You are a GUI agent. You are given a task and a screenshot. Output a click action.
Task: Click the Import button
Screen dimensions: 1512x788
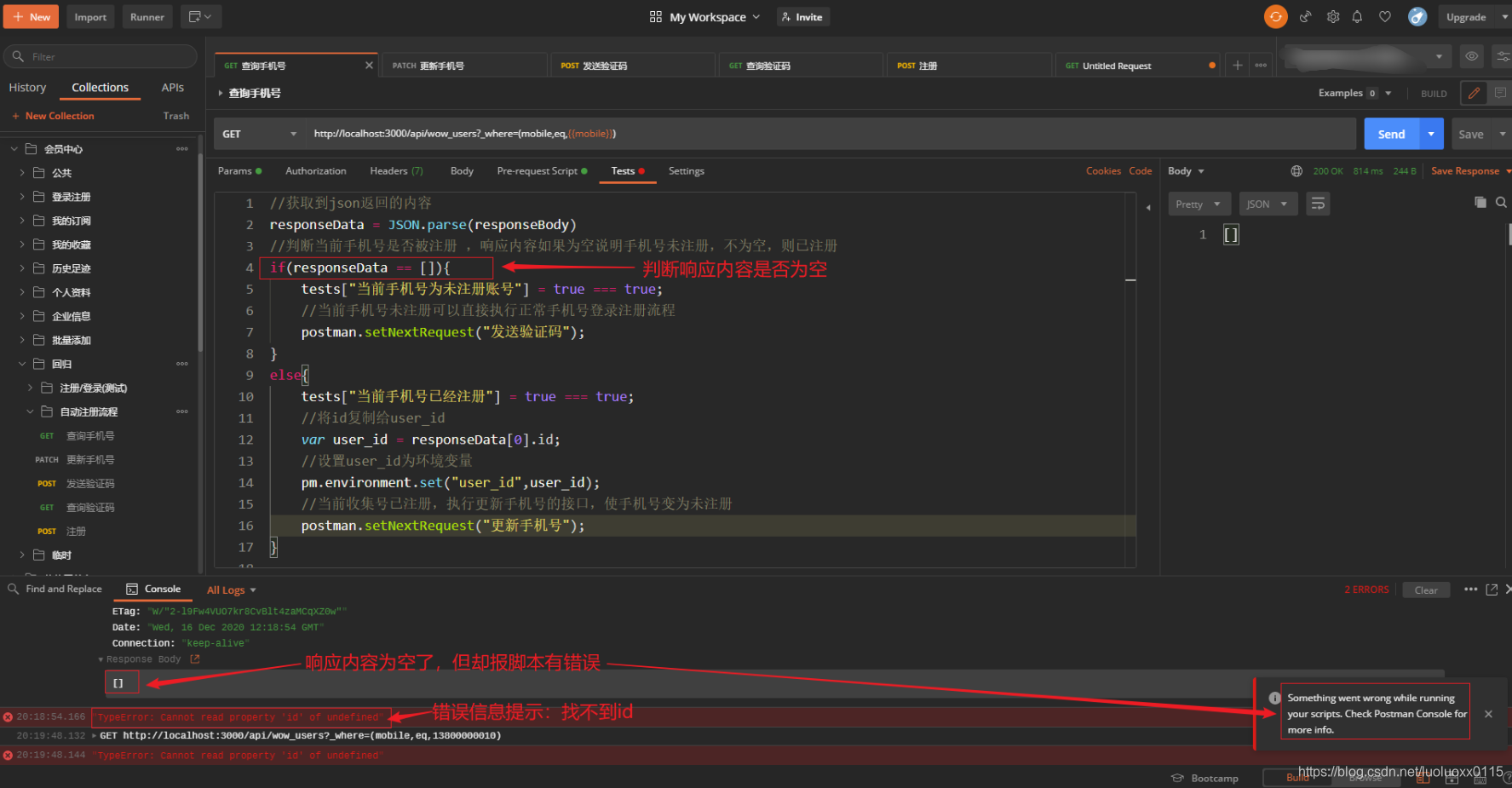(90, 17)
